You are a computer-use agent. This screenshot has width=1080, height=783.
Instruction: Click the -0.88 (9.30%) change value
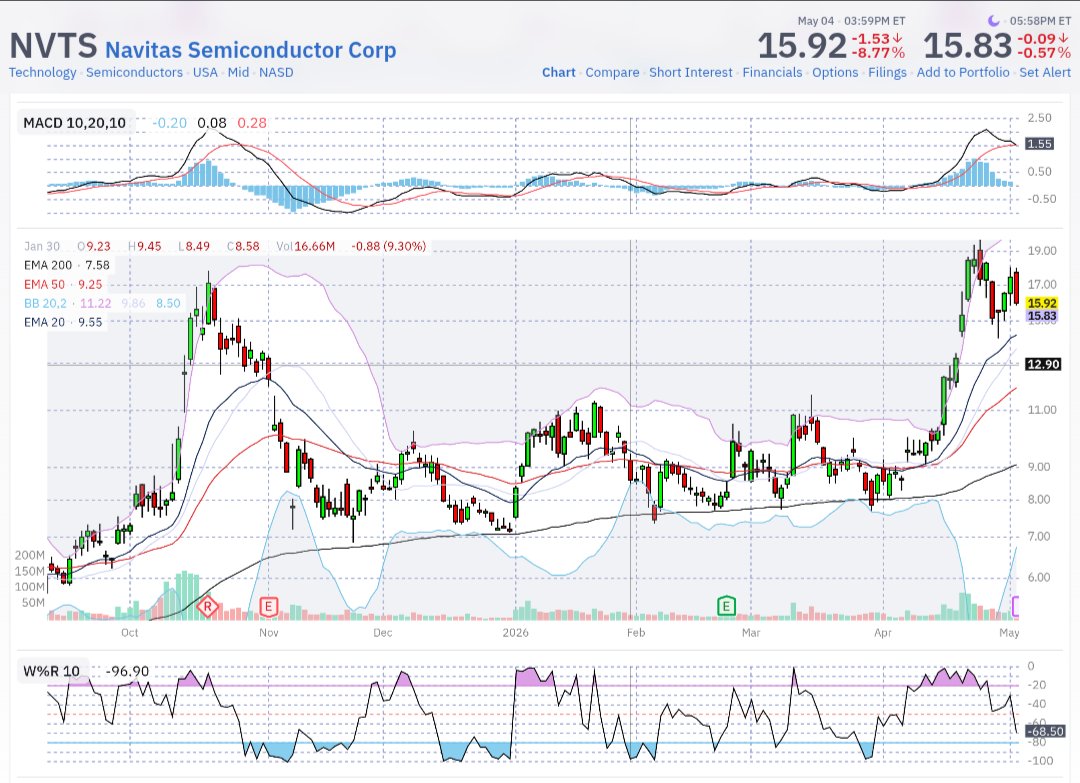[388, 246]
